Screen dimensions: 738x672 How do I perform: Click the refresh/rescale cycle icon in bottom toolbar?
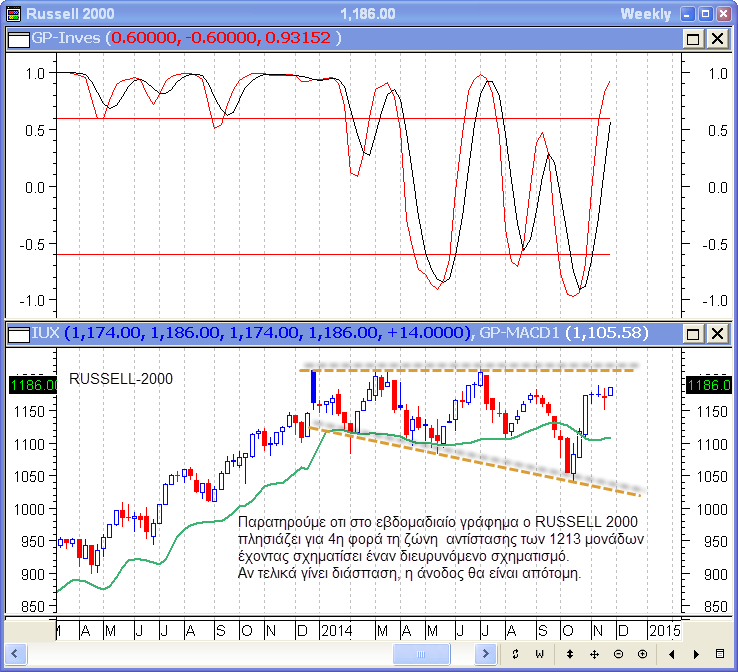point(514,654)
